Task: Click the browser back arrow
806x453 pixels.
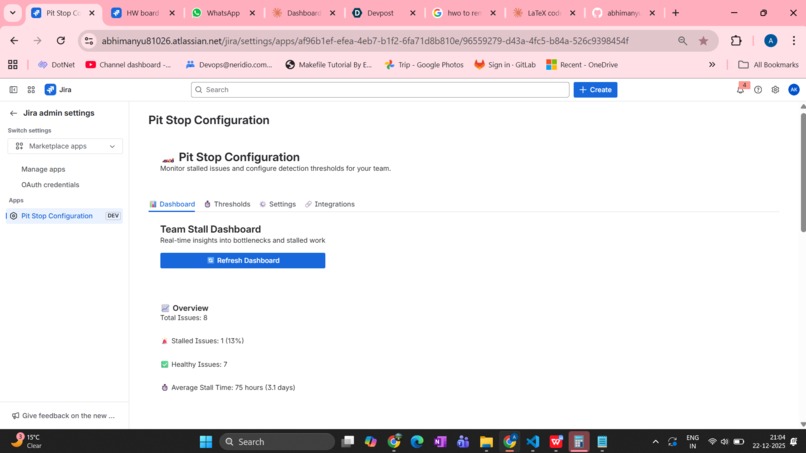Action: [14, 41]
